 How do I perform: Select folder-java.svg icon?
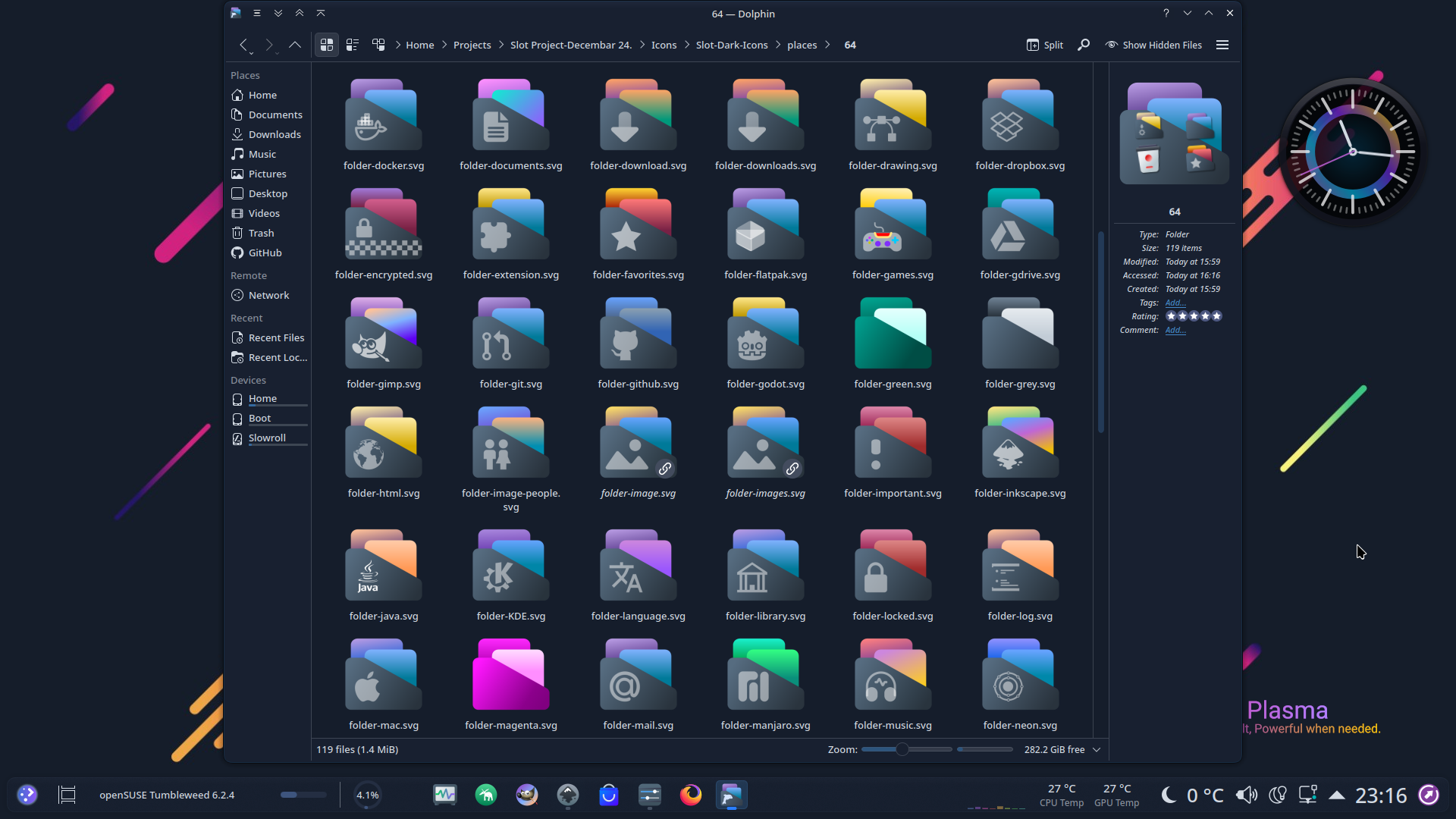pyautogui.click(x=384, y=566)
